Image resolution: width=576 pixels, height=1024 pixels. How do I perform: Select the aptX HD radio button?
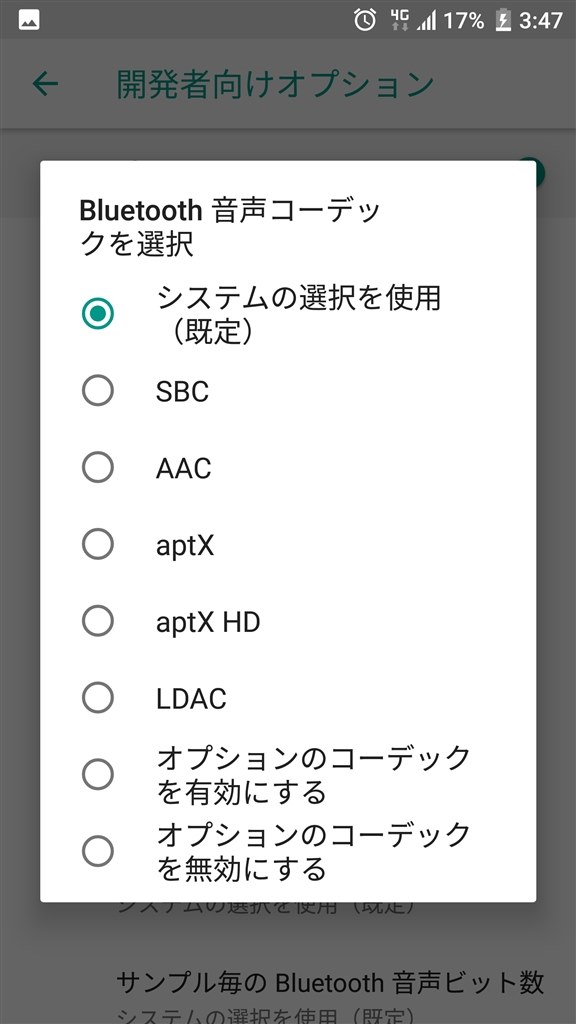coord(98,621)
